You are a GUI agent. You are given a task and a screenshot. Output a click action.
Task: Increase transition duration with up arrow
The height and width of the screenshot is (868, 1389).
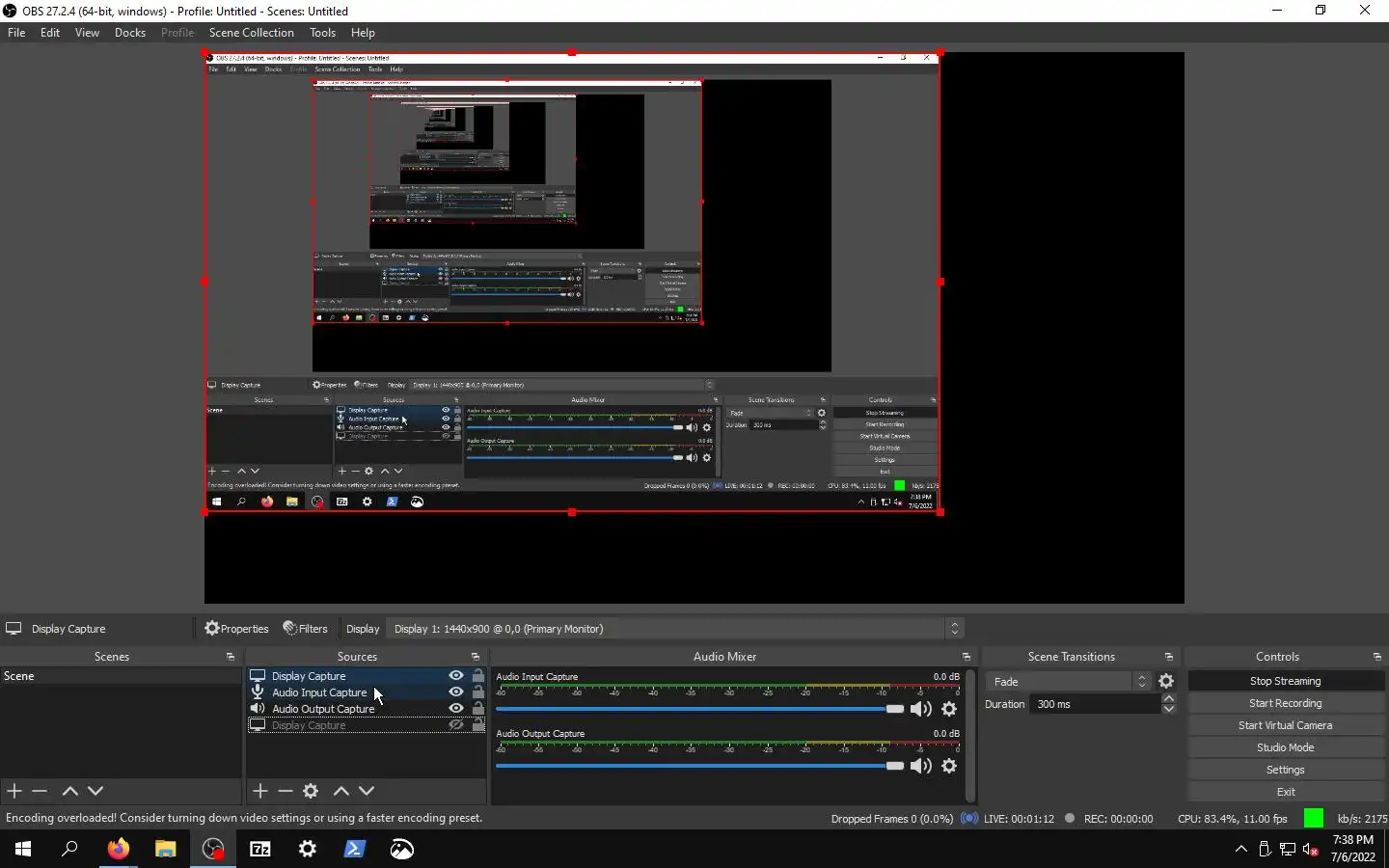(1169, 699)
